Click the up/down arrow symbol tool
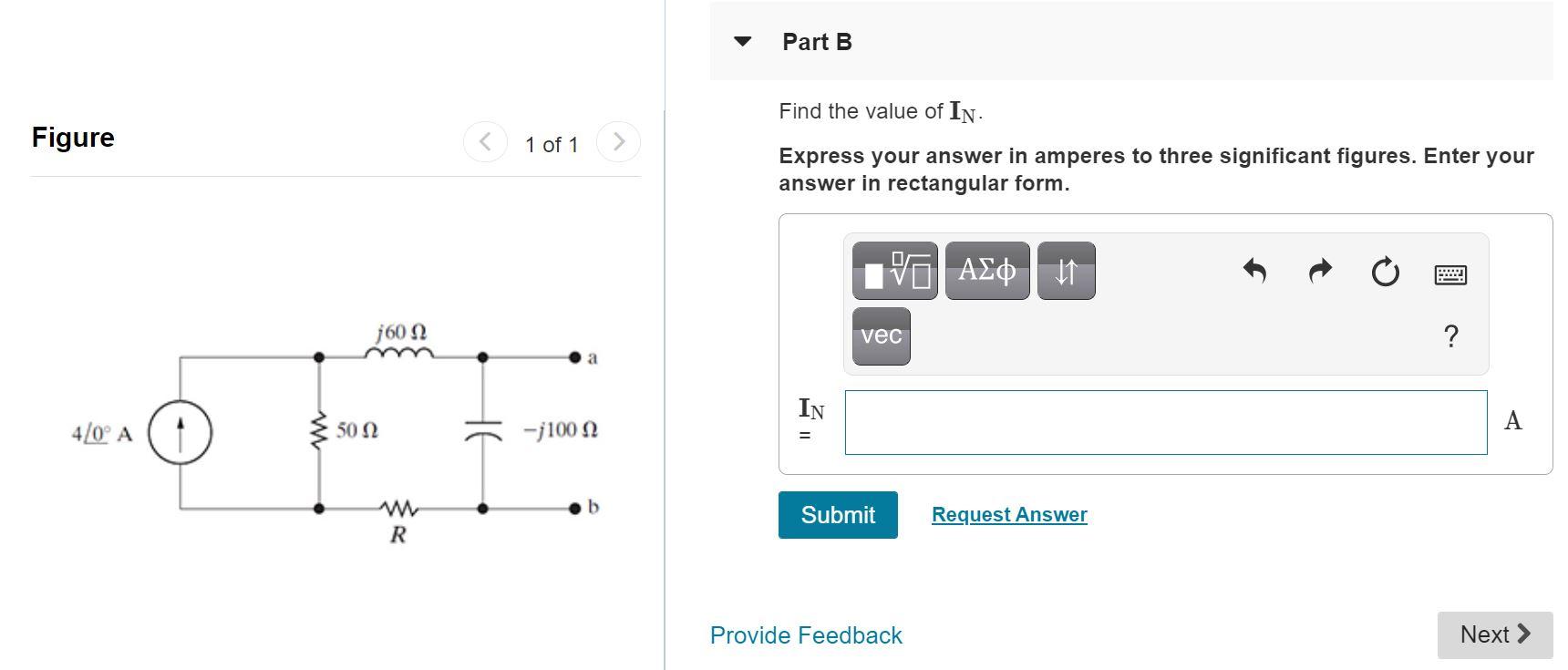 point(1067,269)
